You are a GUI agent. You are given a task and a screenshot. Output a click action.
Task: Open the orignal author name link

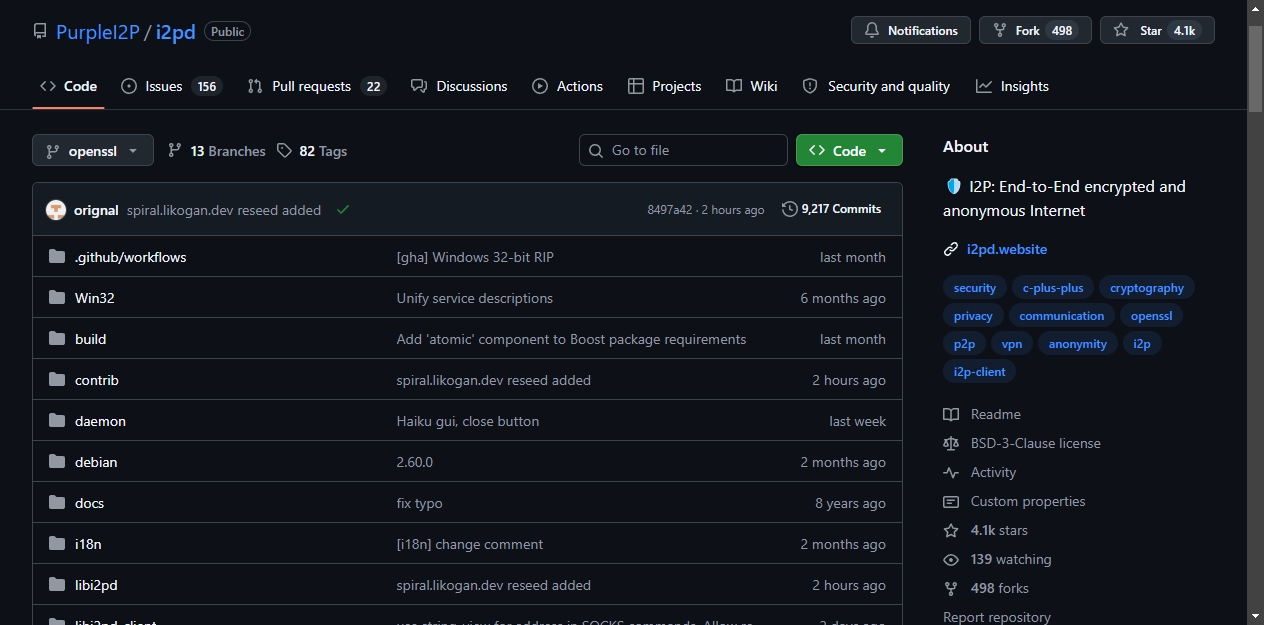pos(96,210)
